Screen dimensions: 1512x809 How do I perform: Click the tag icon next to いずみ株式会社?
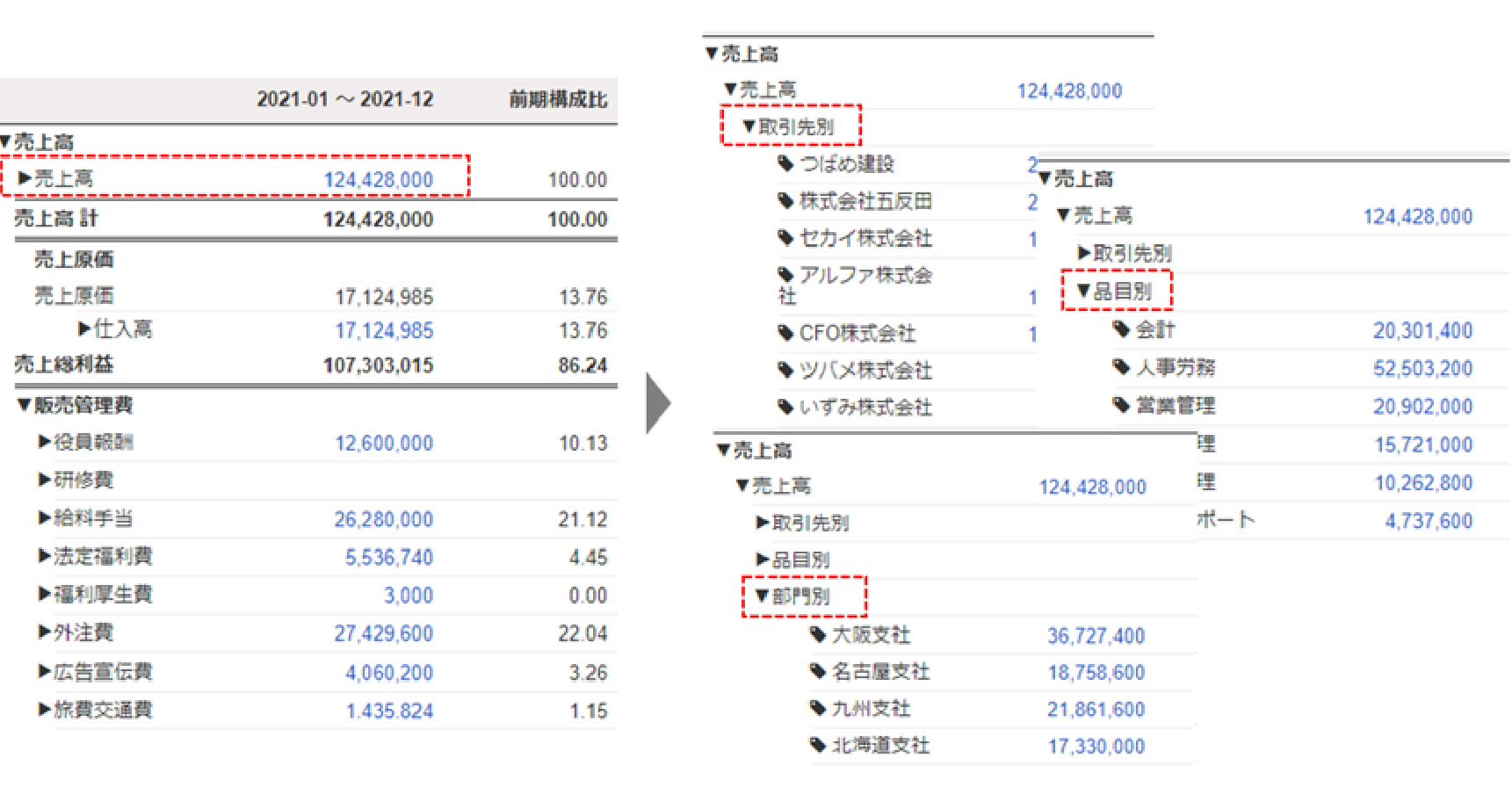786,407
